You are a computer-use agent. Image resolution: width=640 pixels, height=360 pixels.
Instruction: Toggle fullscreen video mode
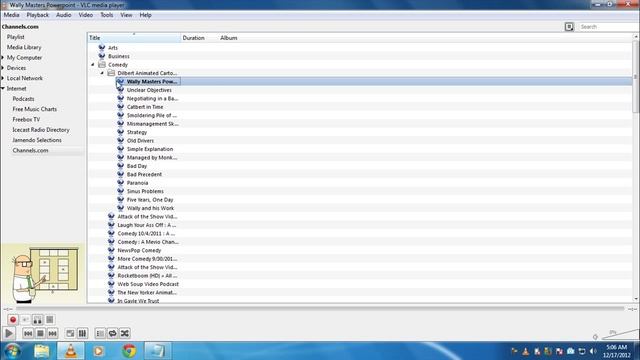(70, 333)
